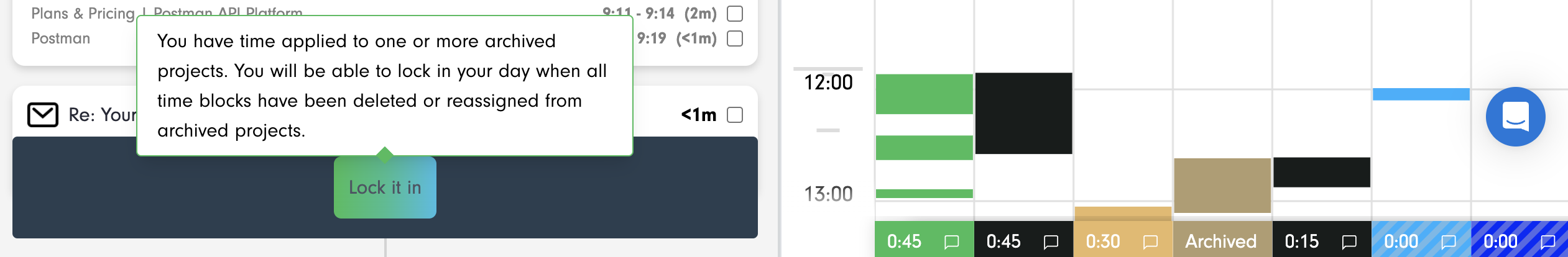The image size is (1568, 257).
Task: Check the Plans & Pricing 2m entry checkbox
Action: (x=735, y=14)
